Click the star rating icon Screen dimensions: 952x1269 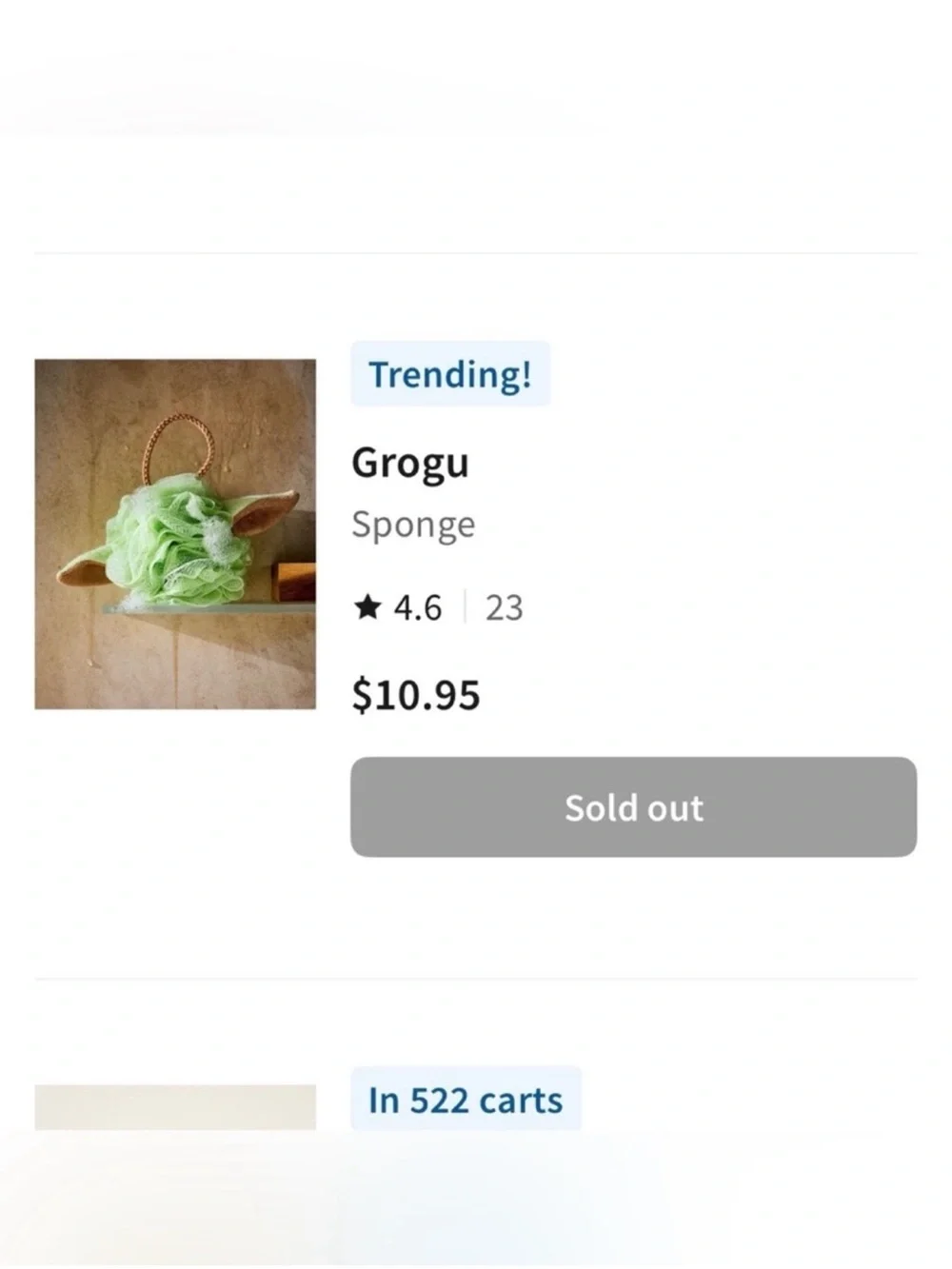367,606
